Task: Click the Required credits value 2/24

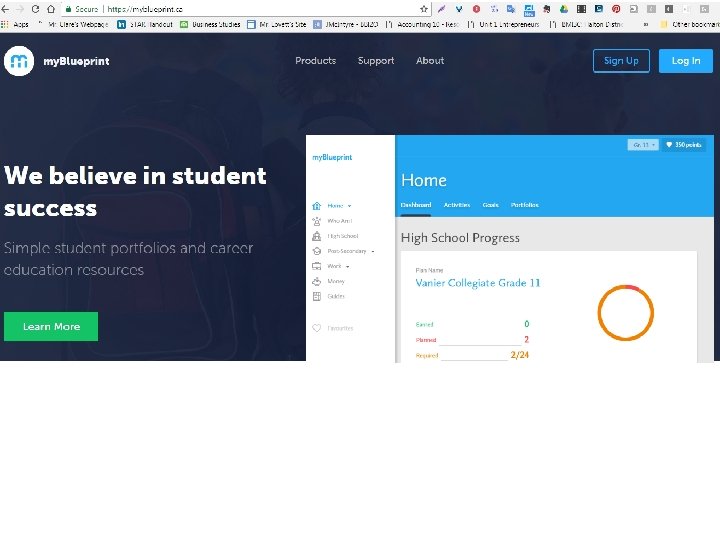Action: point(519,354)
